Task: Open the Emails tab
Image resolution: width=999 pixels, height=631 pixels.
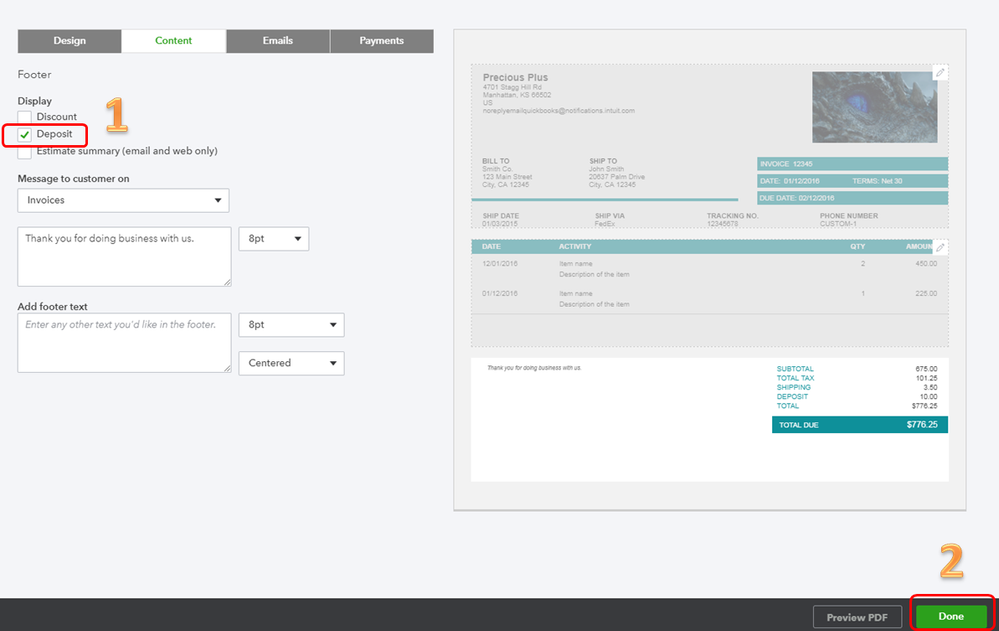Action: (x=278, y=41)
